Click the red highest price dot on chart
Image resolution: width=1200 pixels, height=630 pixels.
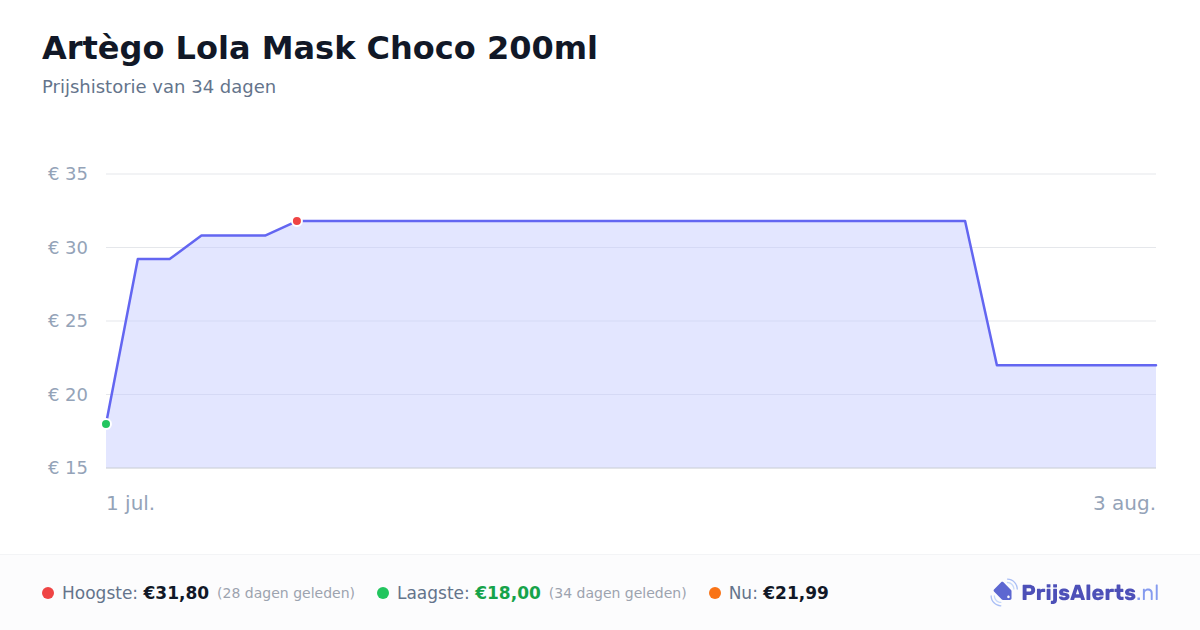[297, 221]
